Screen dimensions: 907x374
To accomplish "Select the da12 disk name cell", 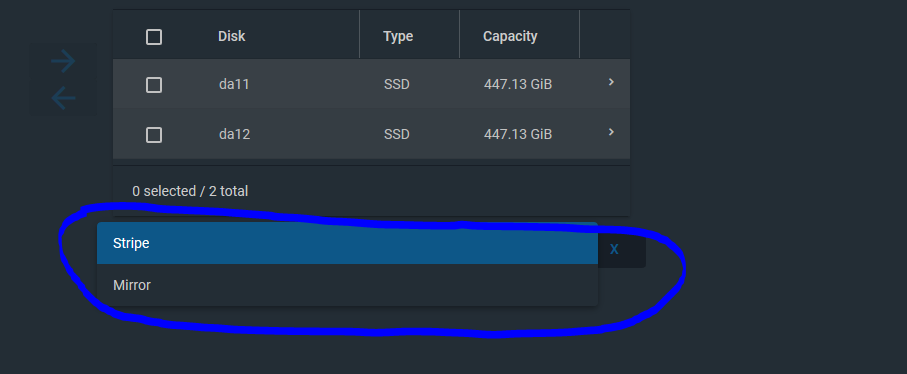I will pyautogui.click(x=234, y=135).
